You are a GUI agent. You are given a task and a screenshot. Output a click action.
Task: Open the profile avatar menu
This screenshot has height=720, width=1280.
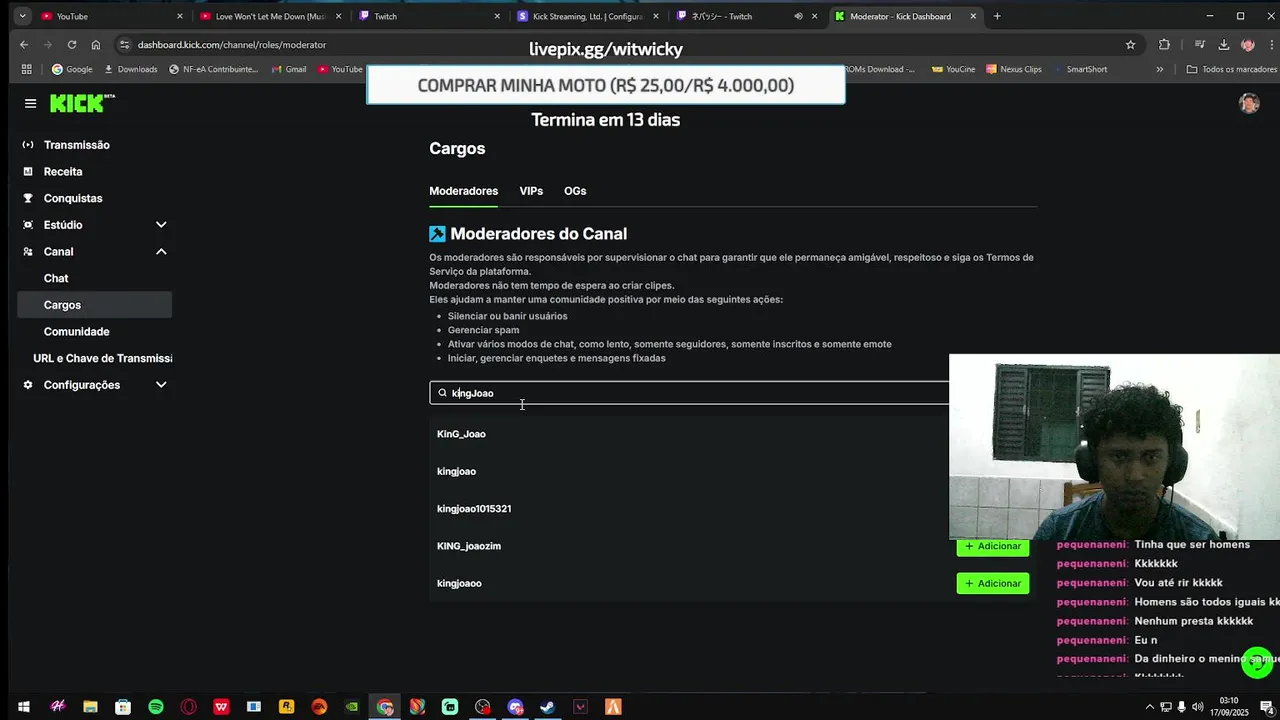click(x=1249, y=104)
